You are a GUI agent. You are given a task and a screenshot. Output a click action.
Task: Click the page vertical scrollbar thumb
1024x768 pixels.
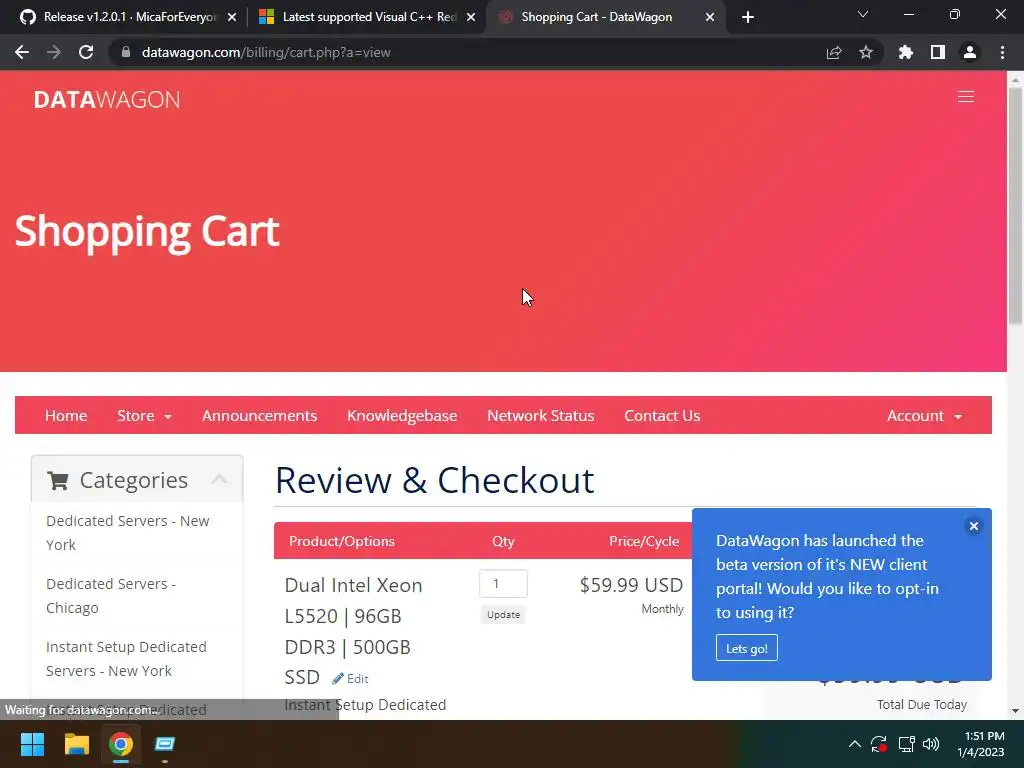[1015, 206]
